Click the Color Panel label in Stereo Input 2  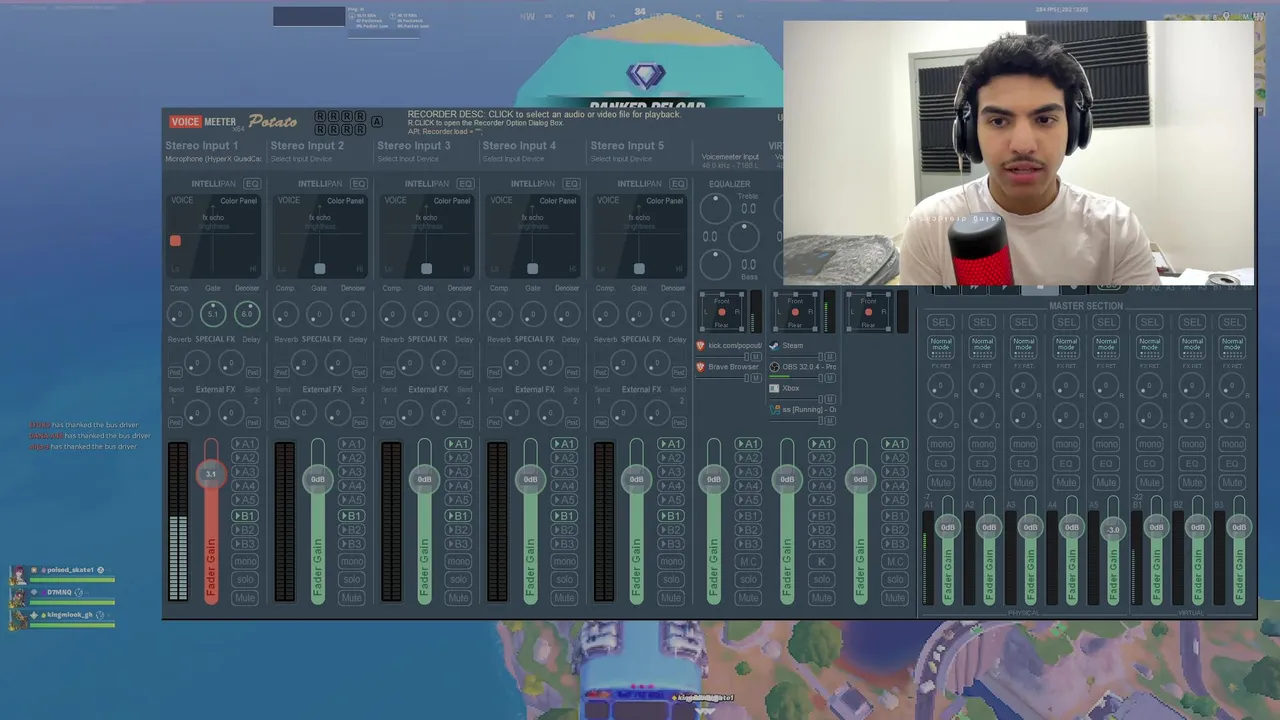tap(345, 201)
